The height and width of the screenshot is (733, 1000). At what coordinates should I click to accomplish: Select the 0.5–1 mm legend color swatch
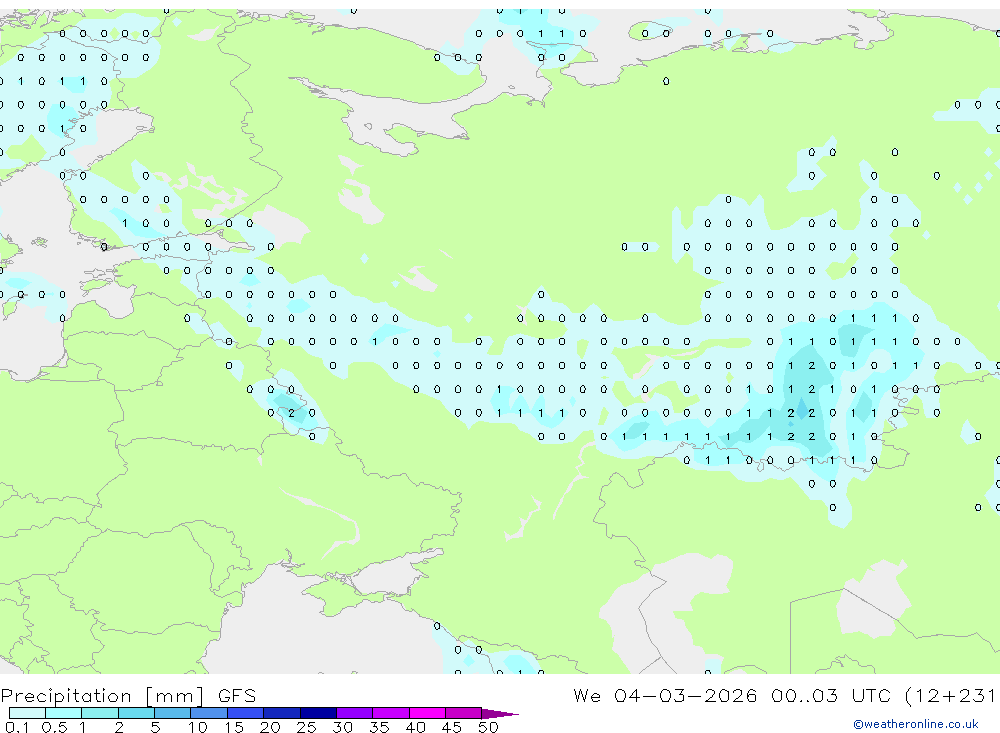64,713
